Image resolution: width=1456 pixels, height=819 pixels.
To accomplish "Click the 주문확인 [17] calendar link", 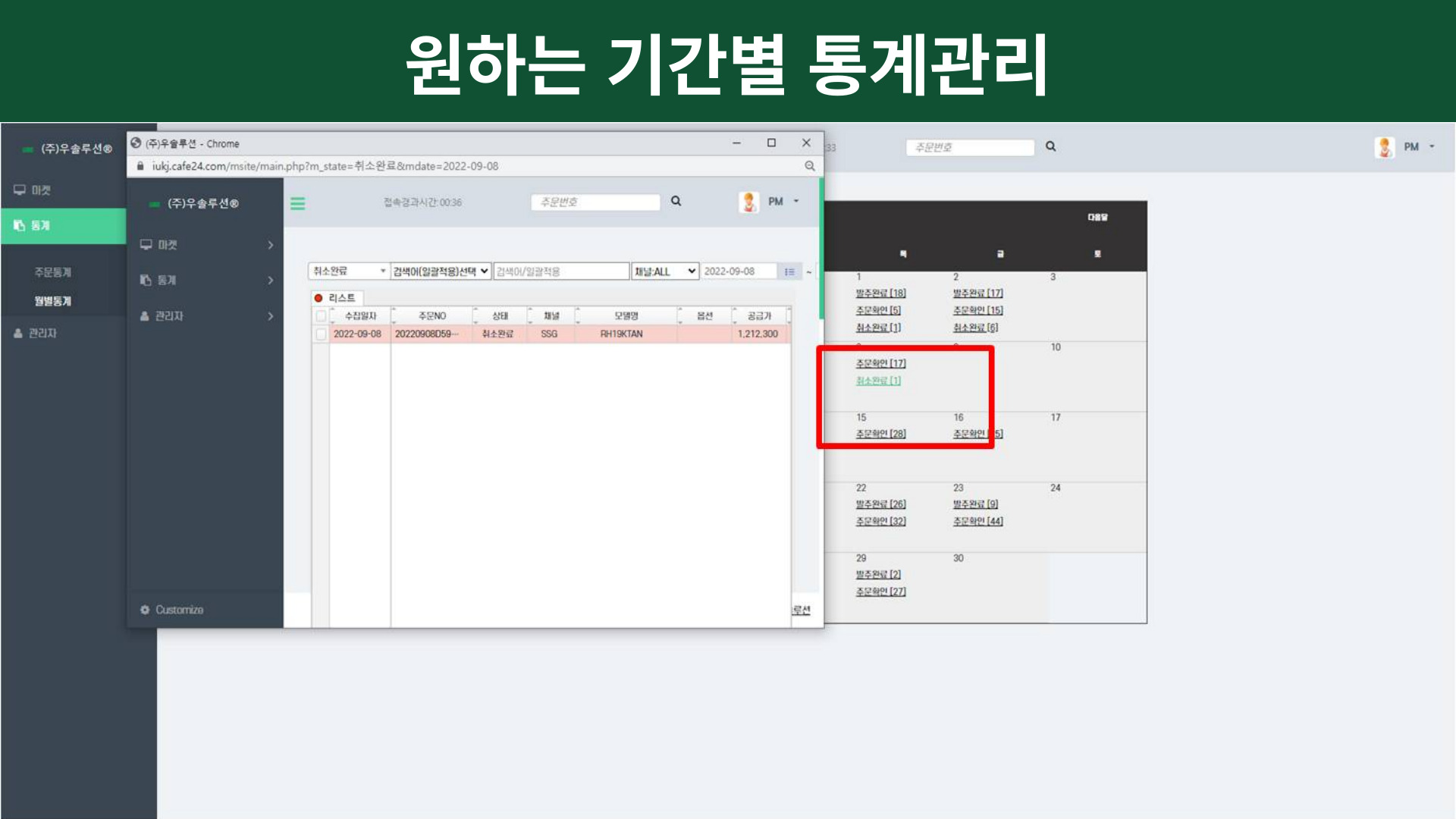I will pyautogui.click(x=880, y=363).
